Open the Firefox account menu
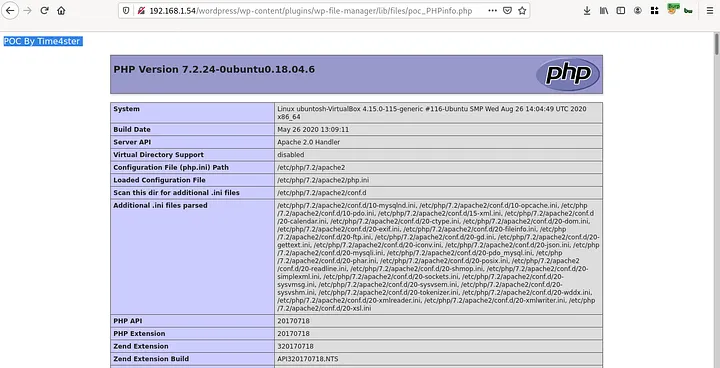This screenshot has width=720, height=368. [638, 11]
